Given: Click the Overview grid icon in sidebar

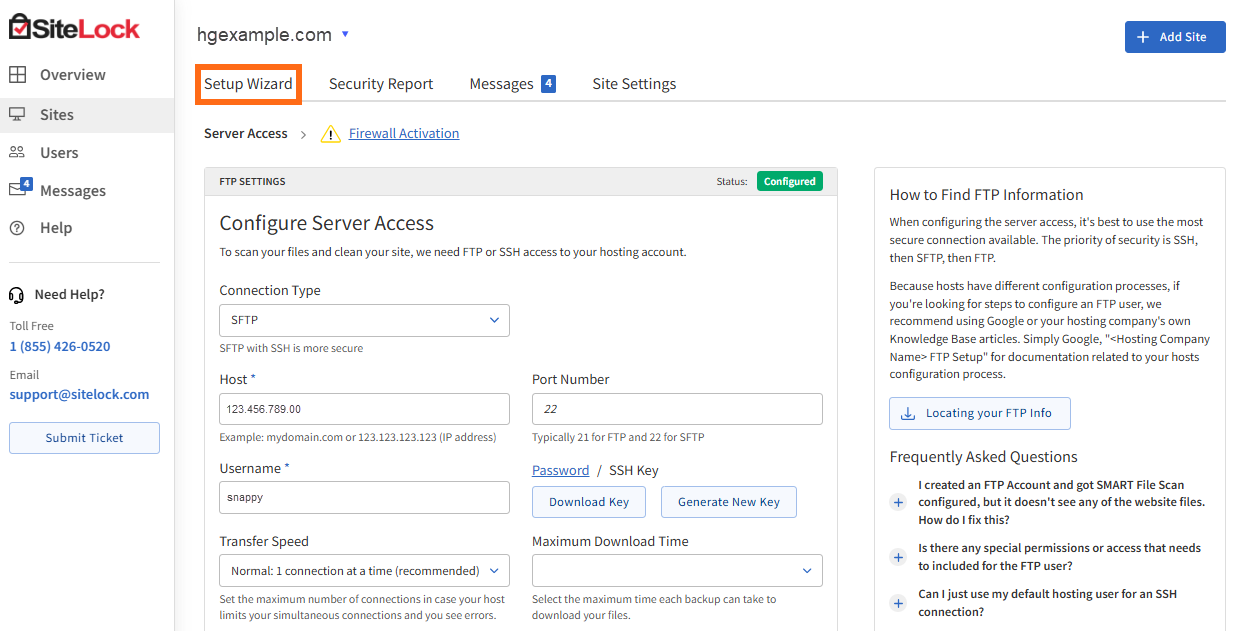Looking at the screenshot, I should tap(17, 74).
